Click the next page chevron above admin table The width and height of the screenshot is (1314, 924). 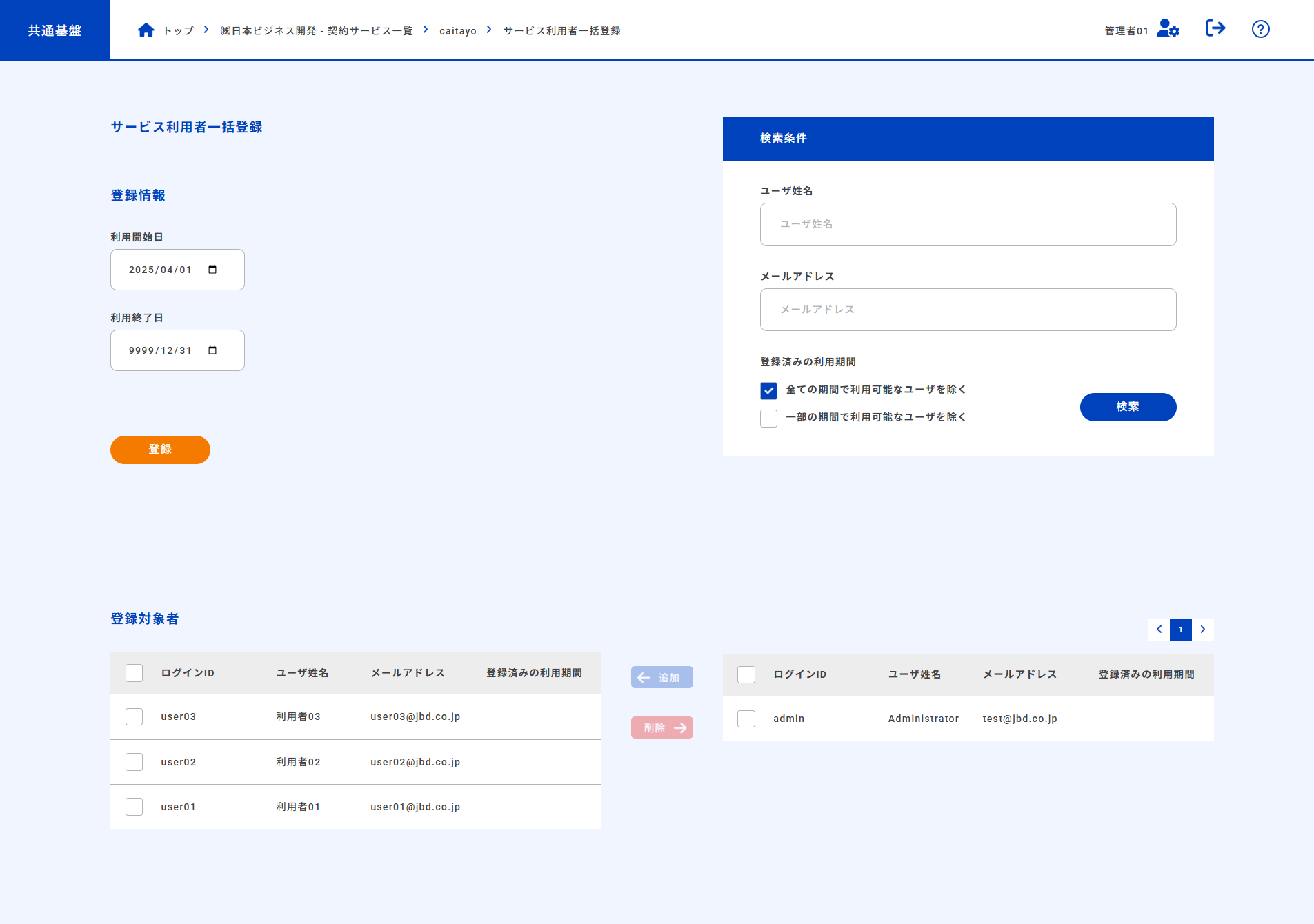point(1203,629)
